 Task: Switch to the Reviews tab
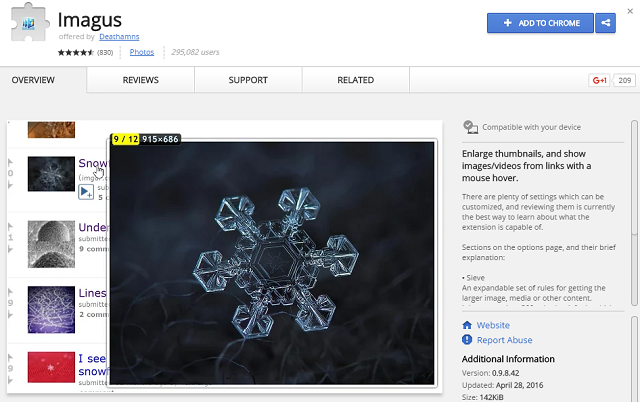click(140, 80)
